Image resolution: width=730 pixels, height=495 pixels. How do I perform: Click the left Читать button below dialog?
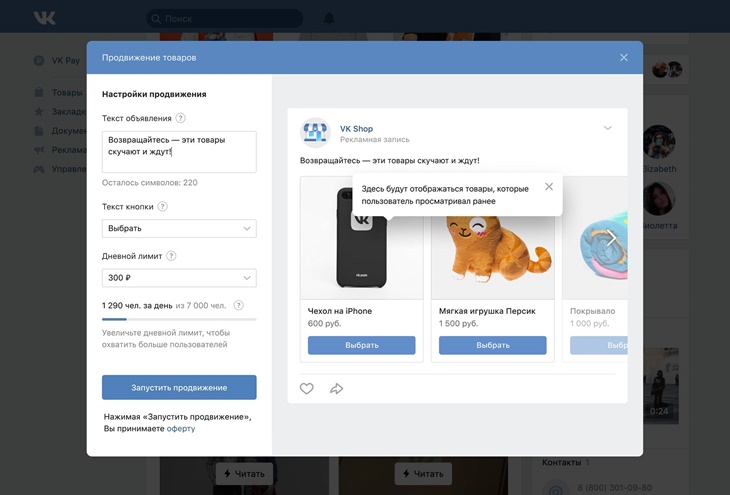pos(244,474)
